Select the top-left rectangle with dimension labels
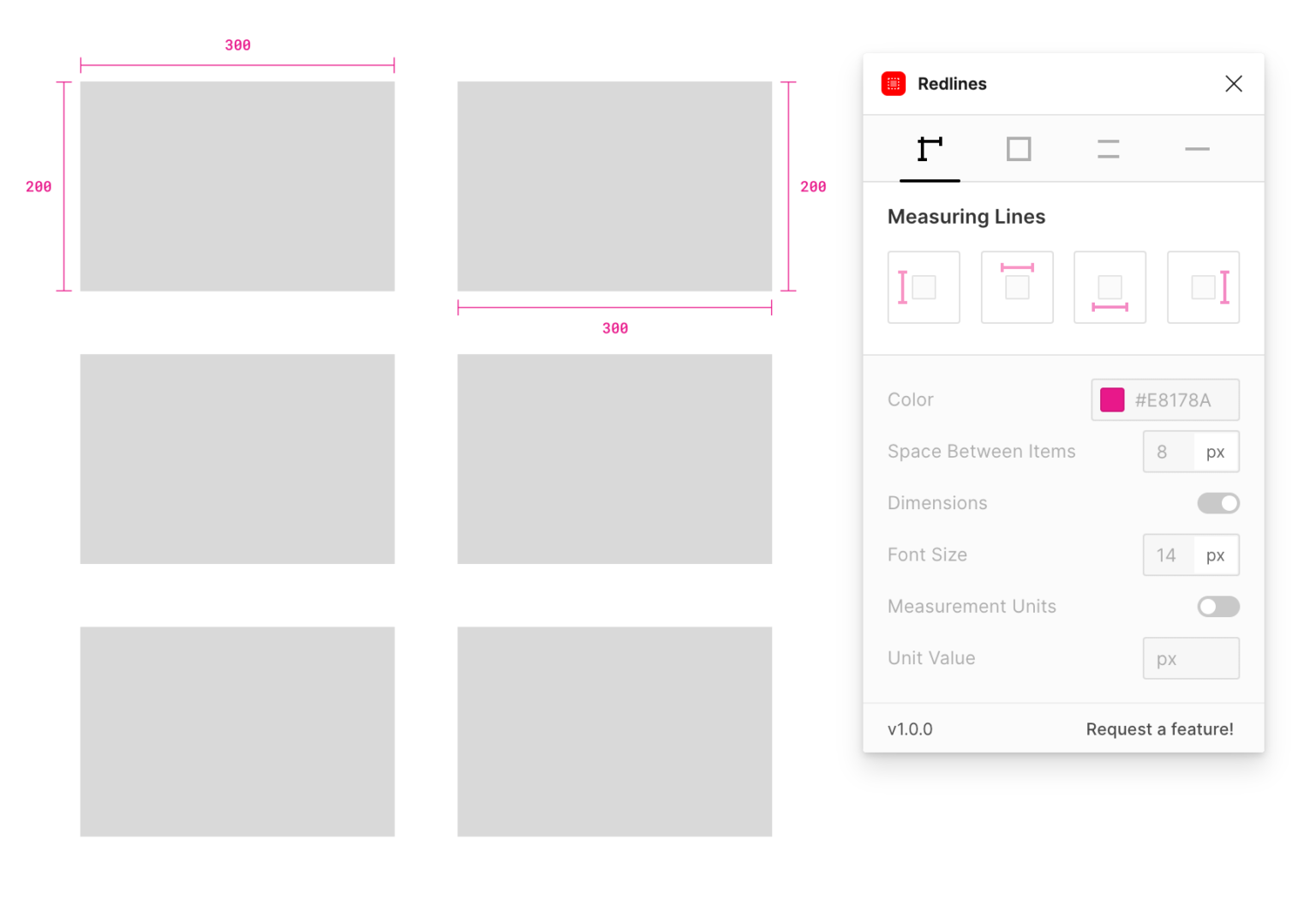Image resolution: width=1316 pixels, height=906 pixels. click(x=237, y=186)
